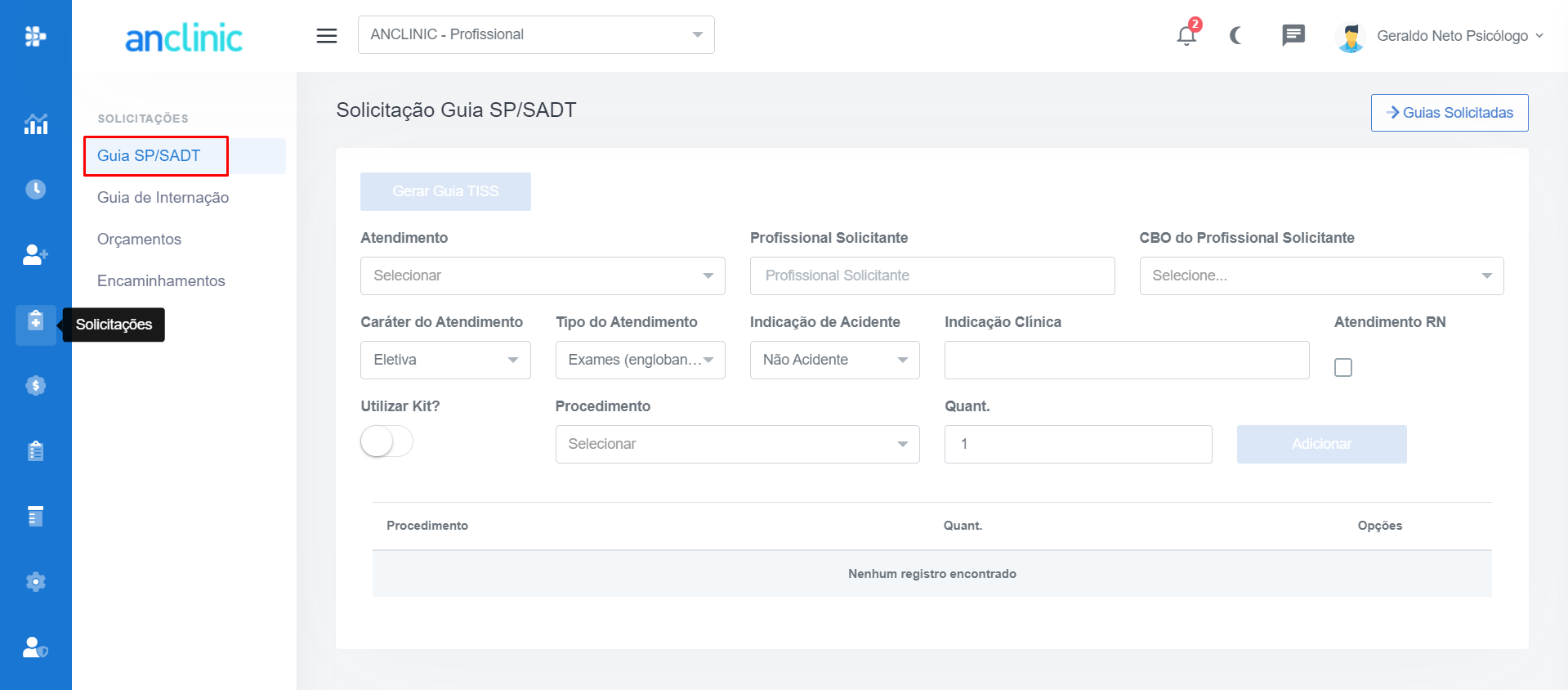The height and width of the screenshot is (690, 1568).
Task: Click the Profissional Solicitante input field
Action: [932, 276]
